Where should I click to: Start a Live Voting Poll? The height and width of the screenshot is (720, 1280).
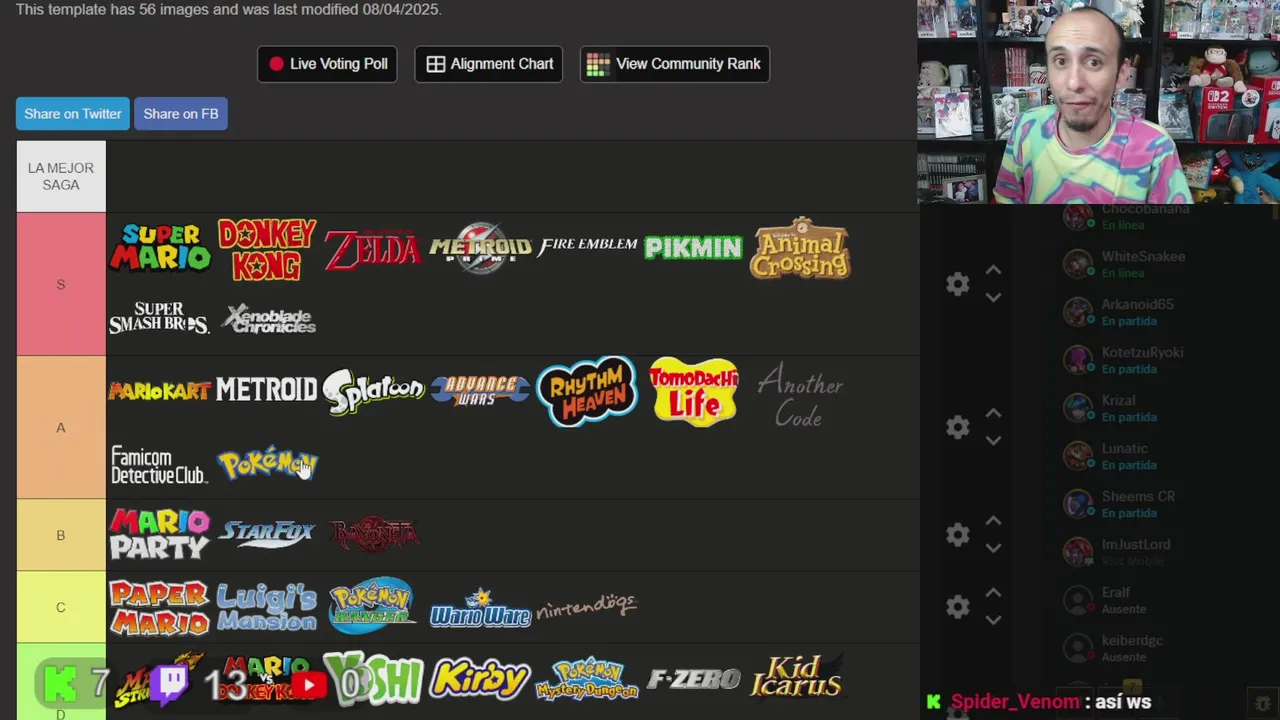click(x=327, y=64)
